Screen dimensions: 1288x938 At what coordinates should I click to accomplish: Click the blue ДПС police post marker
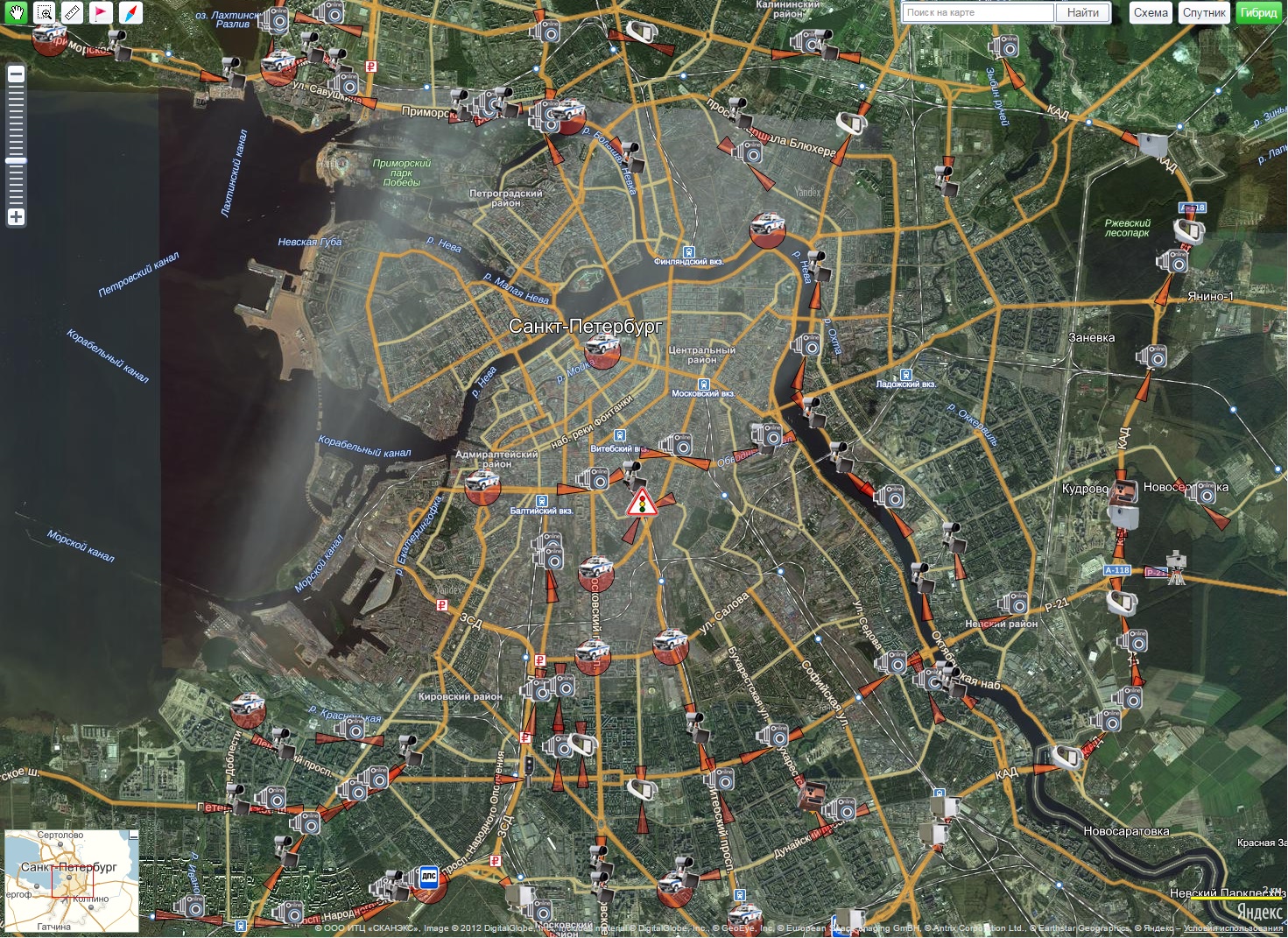(428, 876)
